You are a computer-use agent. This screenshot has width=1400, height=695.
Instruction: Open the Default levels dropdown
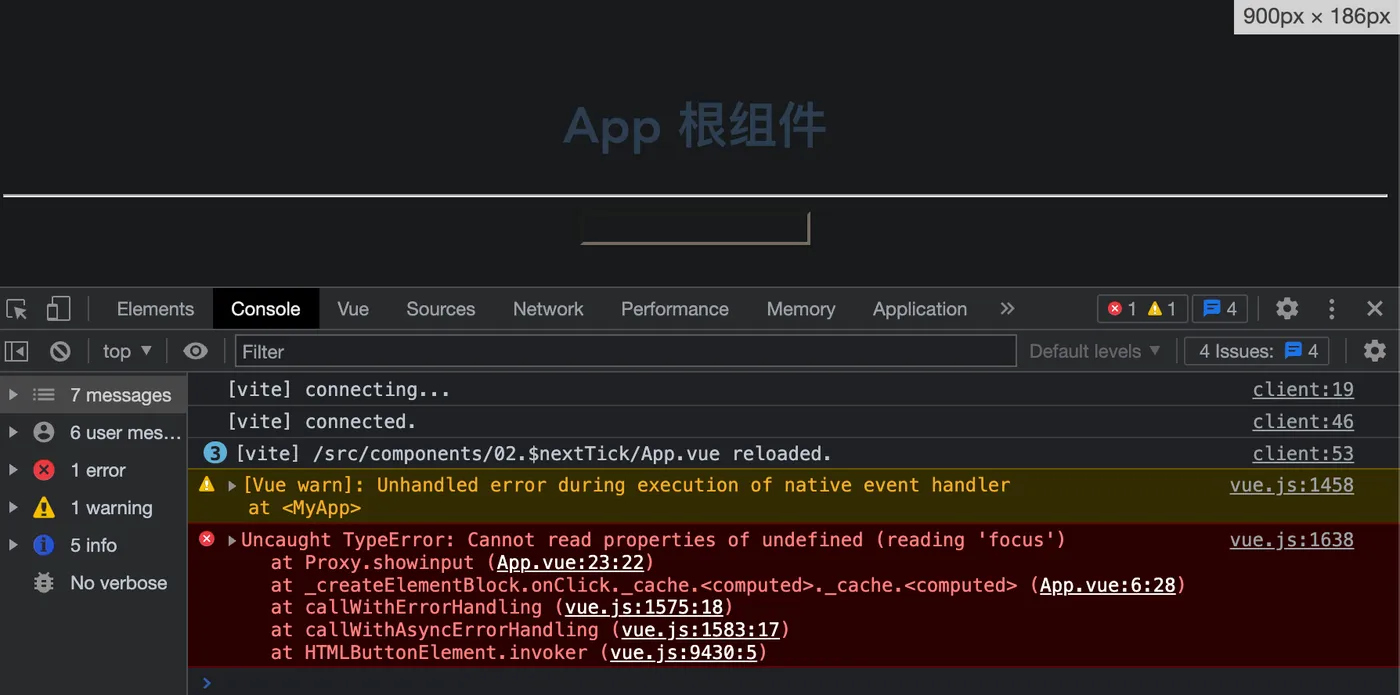(1095, 351)
